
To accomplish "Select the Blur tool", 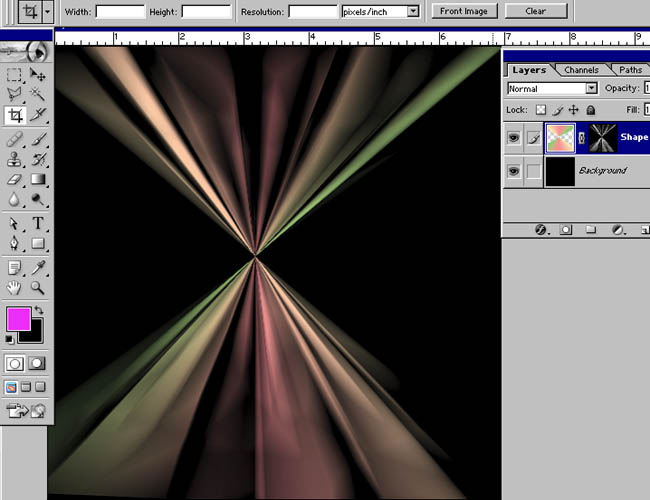I will point(14,200).
